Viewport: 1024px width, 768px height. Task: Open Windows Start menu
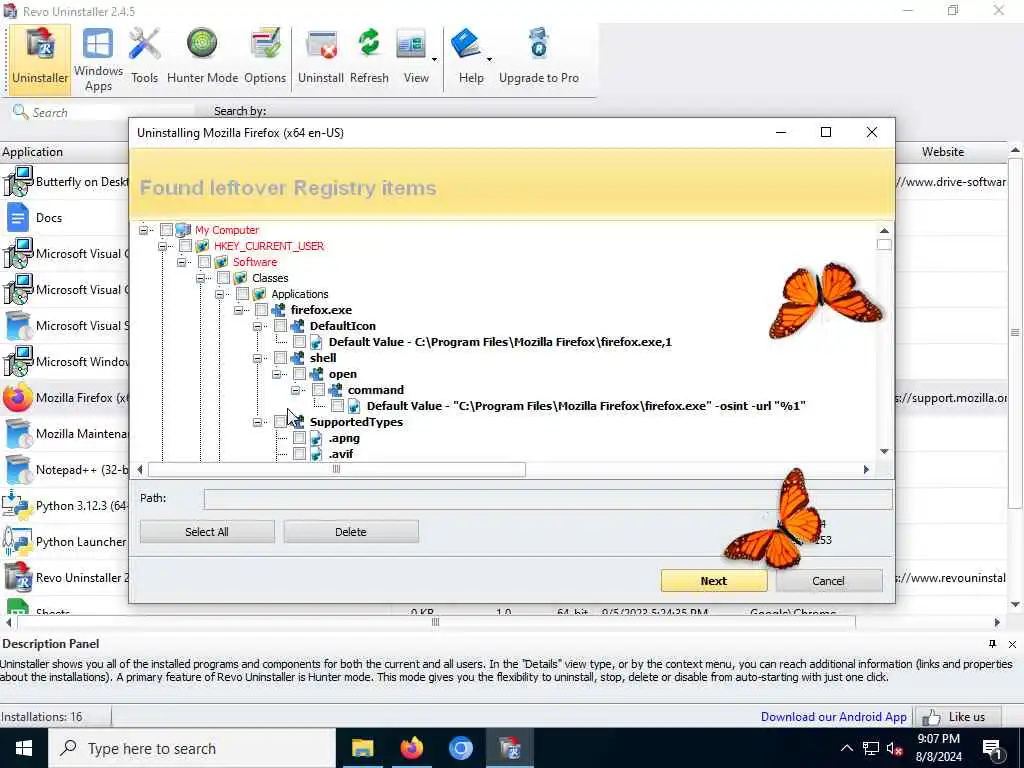(24, 748)
